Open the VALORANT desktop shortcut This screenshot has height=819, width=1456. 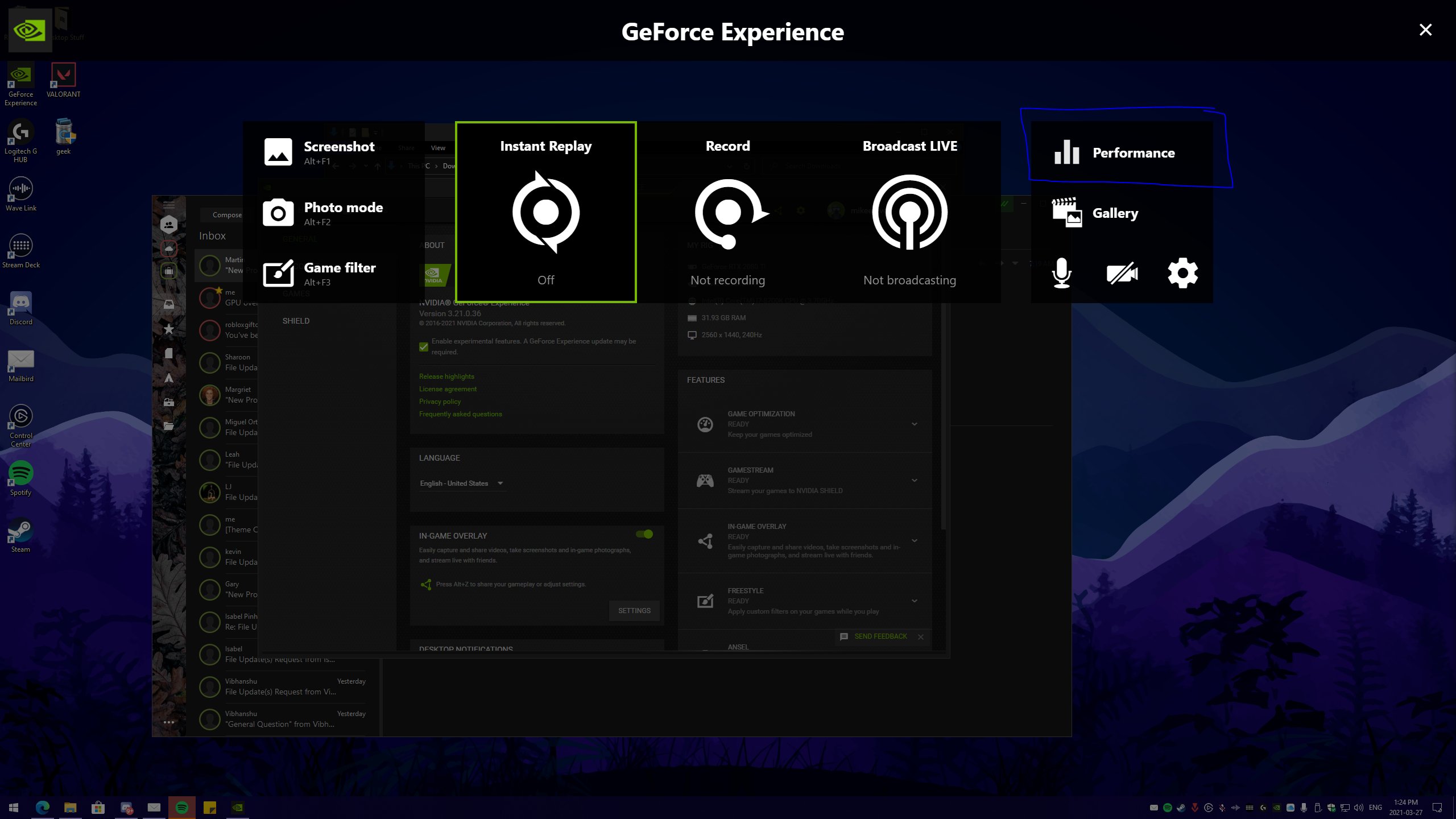pos(63,80)
